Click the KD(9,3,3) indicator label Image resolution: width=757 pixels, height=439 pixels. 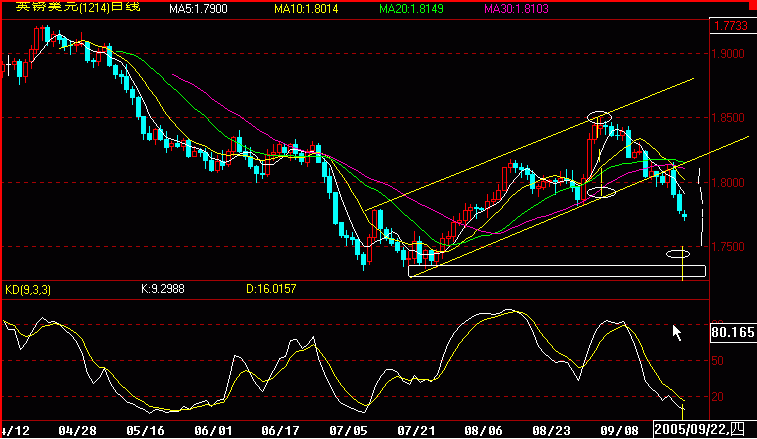(x=28, y=290)
